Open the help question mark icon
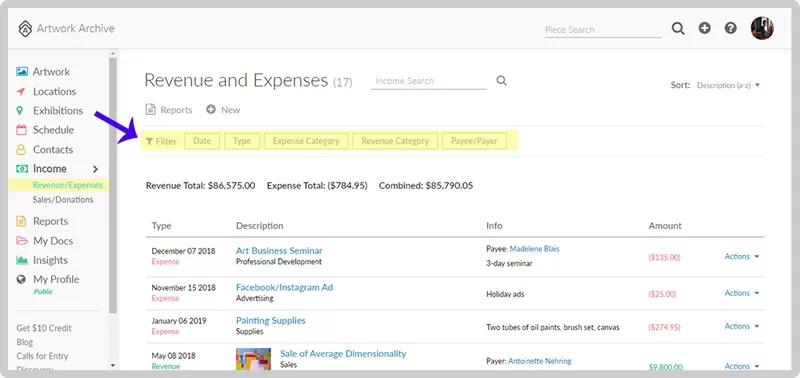Viewport: 800px width, 378px height. tap(731, 29)
